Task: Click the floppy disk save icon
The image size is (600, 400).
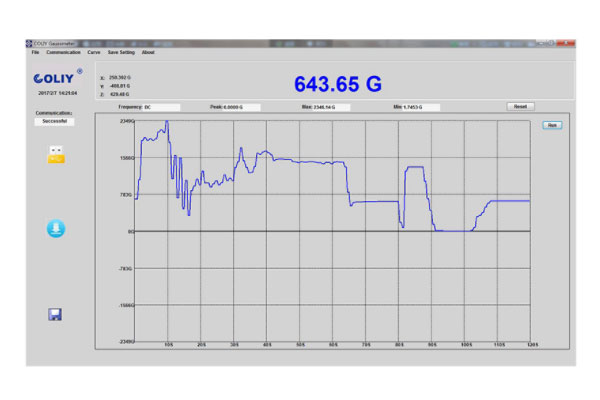Action: (x=56, y=315)
